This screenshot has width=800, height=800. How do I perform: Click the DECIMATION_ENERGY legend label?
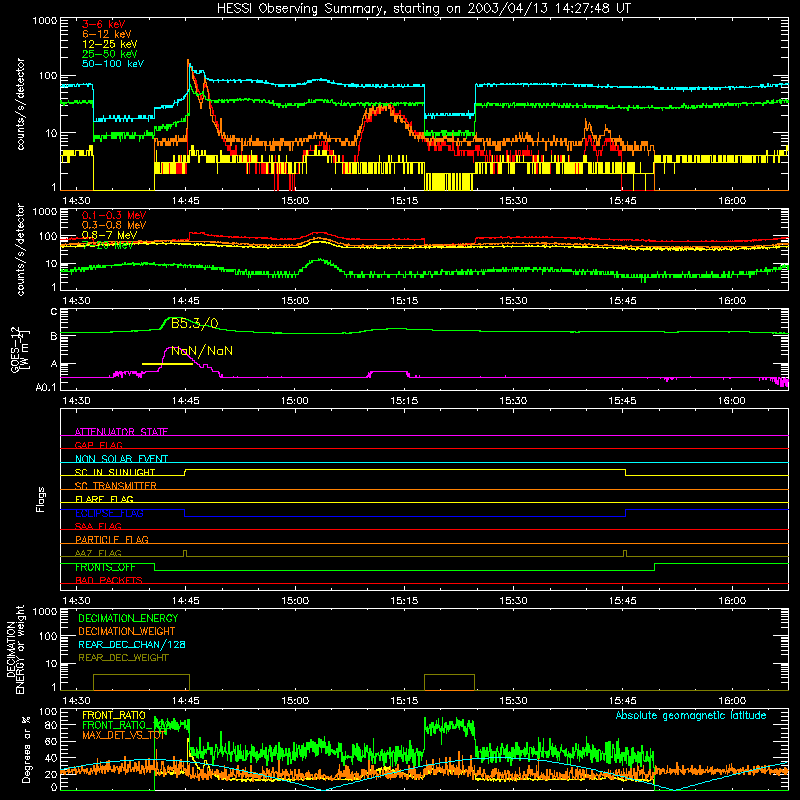click(x=128, y=618)
